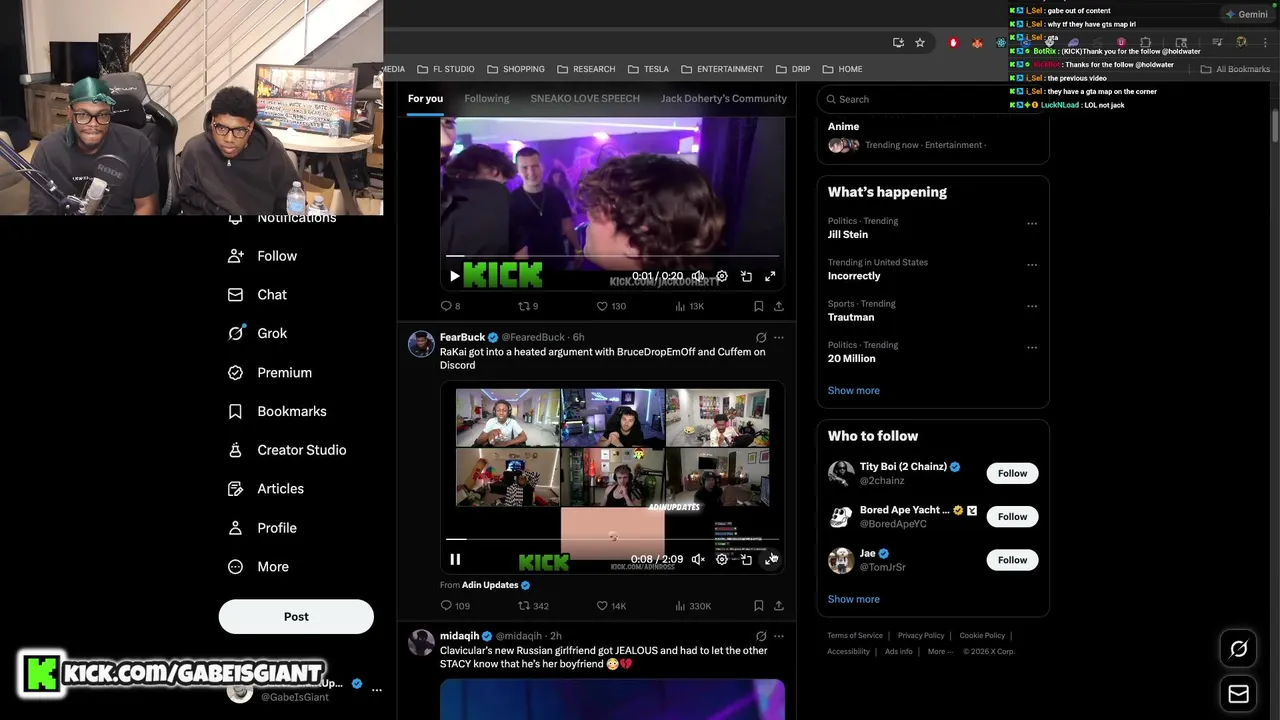Open settings gear on top video
This screenshot has height=720, width=1280.
tap(722, 276)
